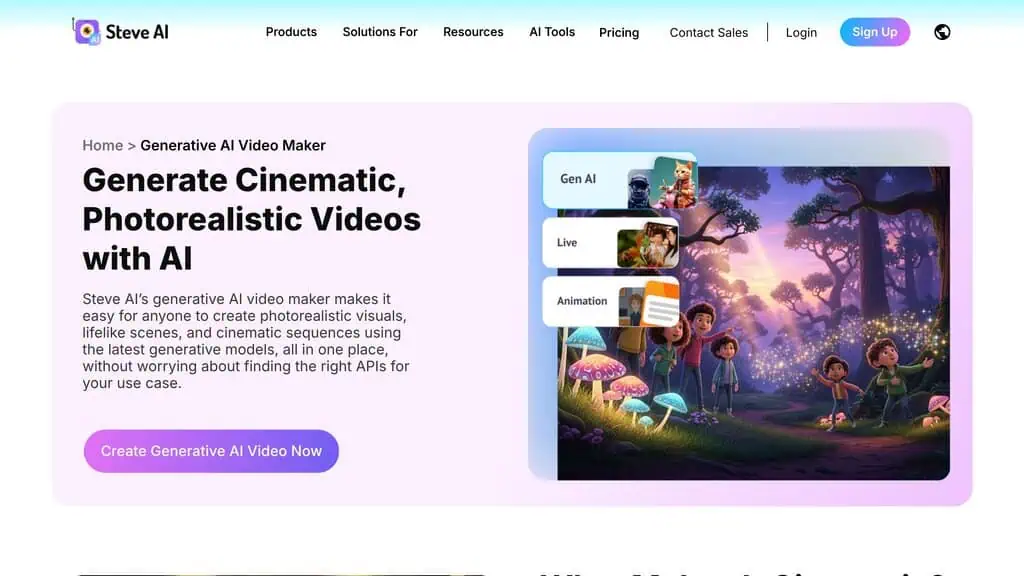Click the Sign Up button

(874, 32)
